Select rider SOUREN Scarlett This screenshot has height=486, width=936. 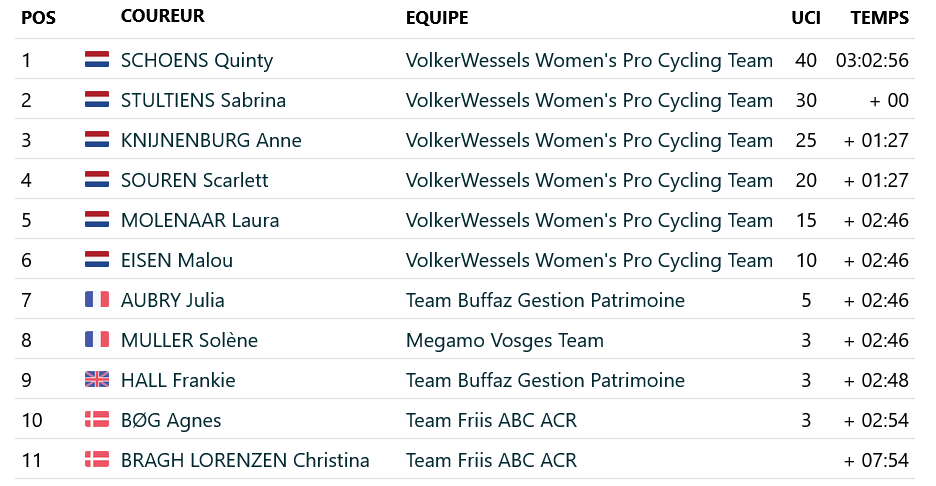click(194, 180)
